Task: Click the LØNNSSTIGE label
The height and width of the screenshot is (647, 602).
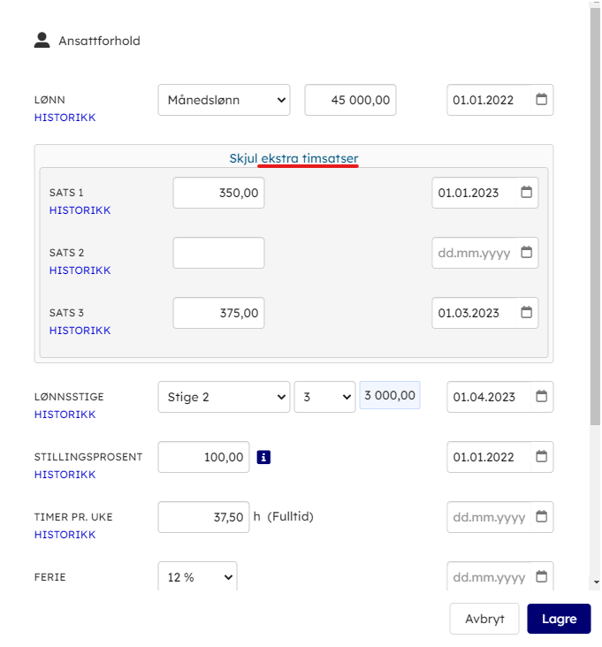Action: click(69, 397)
